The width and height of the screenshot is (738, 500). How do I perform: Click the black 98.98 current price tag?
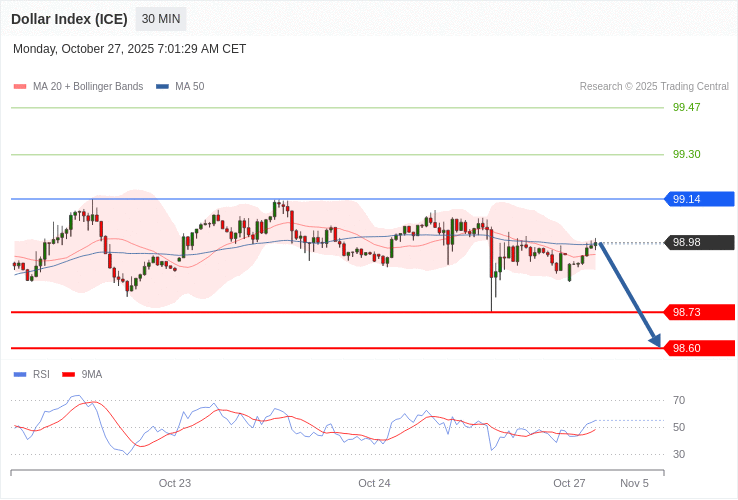click(x=699, y=242)
